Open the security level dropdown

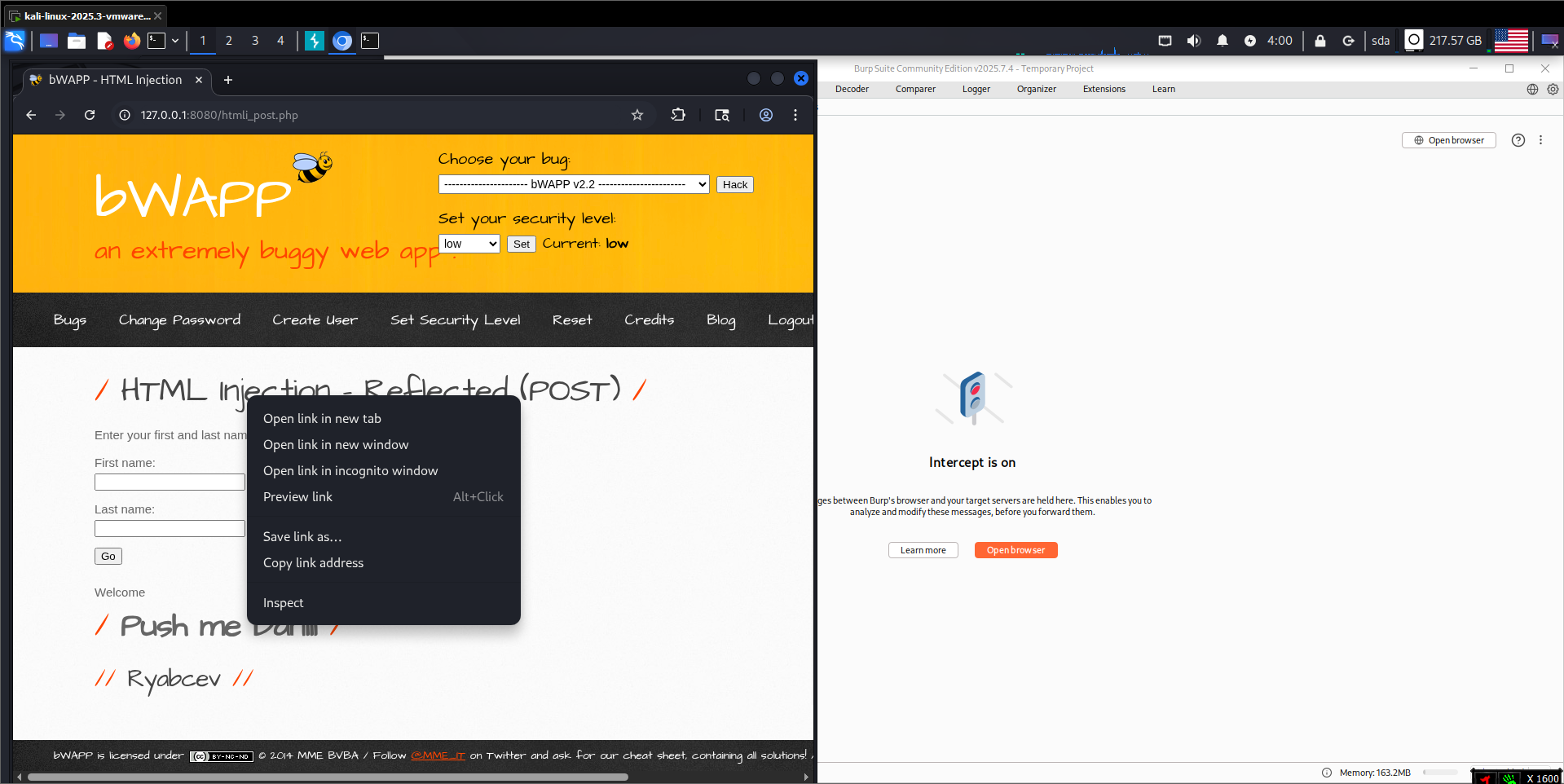coord(469,244)
